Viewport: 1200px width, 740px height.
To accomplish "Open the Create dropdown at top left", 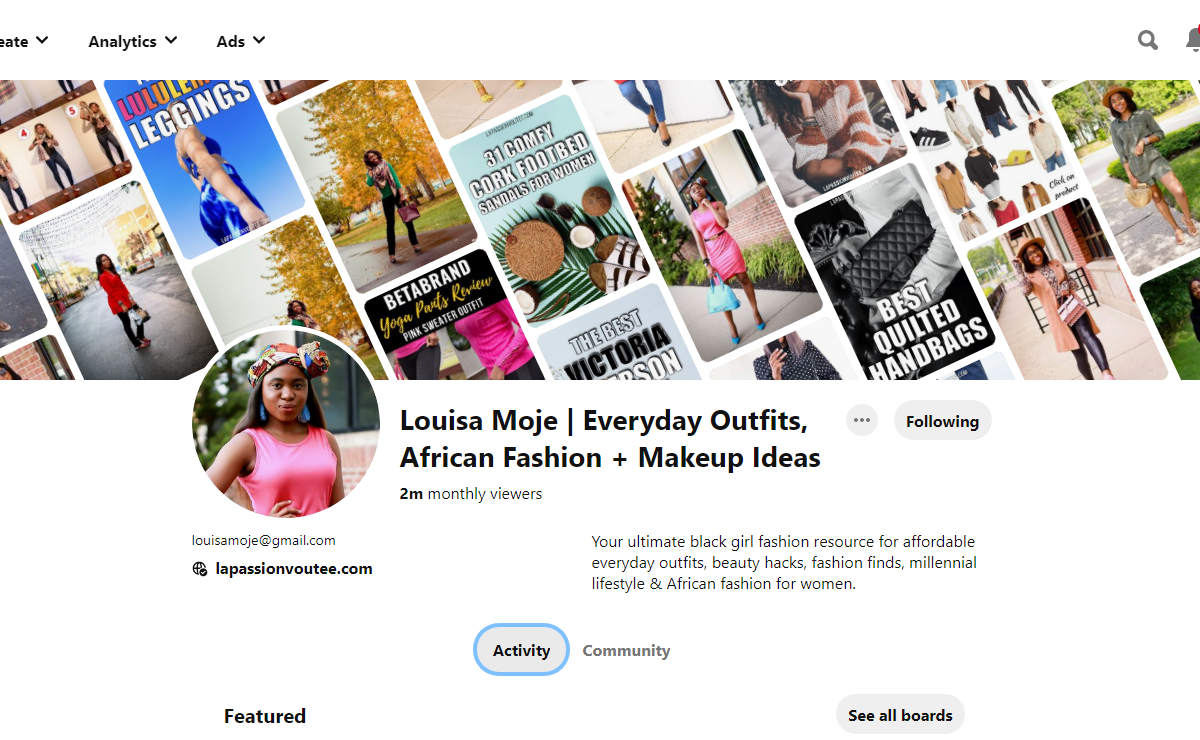I will tap(24, 41).
